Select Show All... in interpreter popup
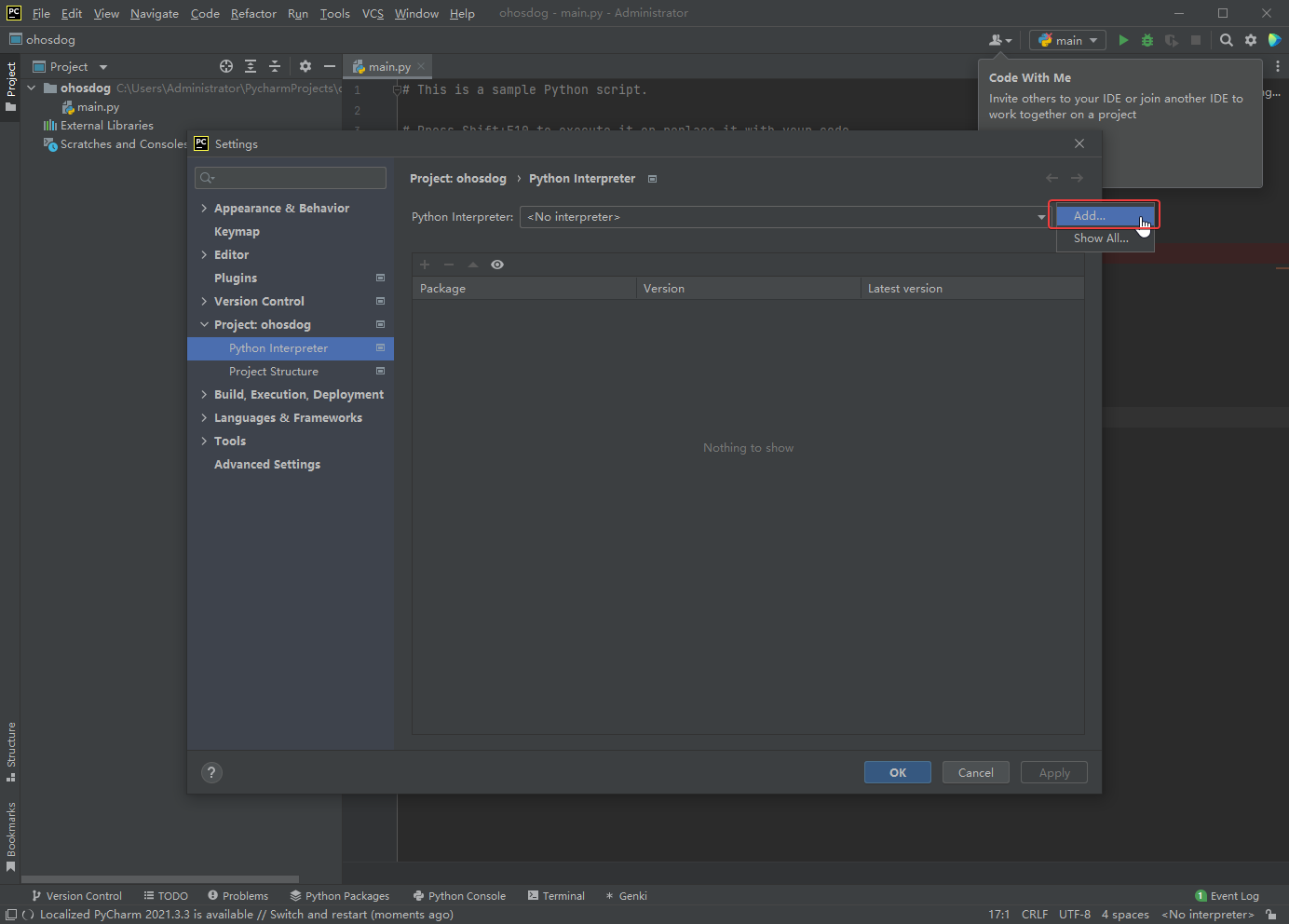Viewport: 1289px width, 924px height. coord(1105,238)
